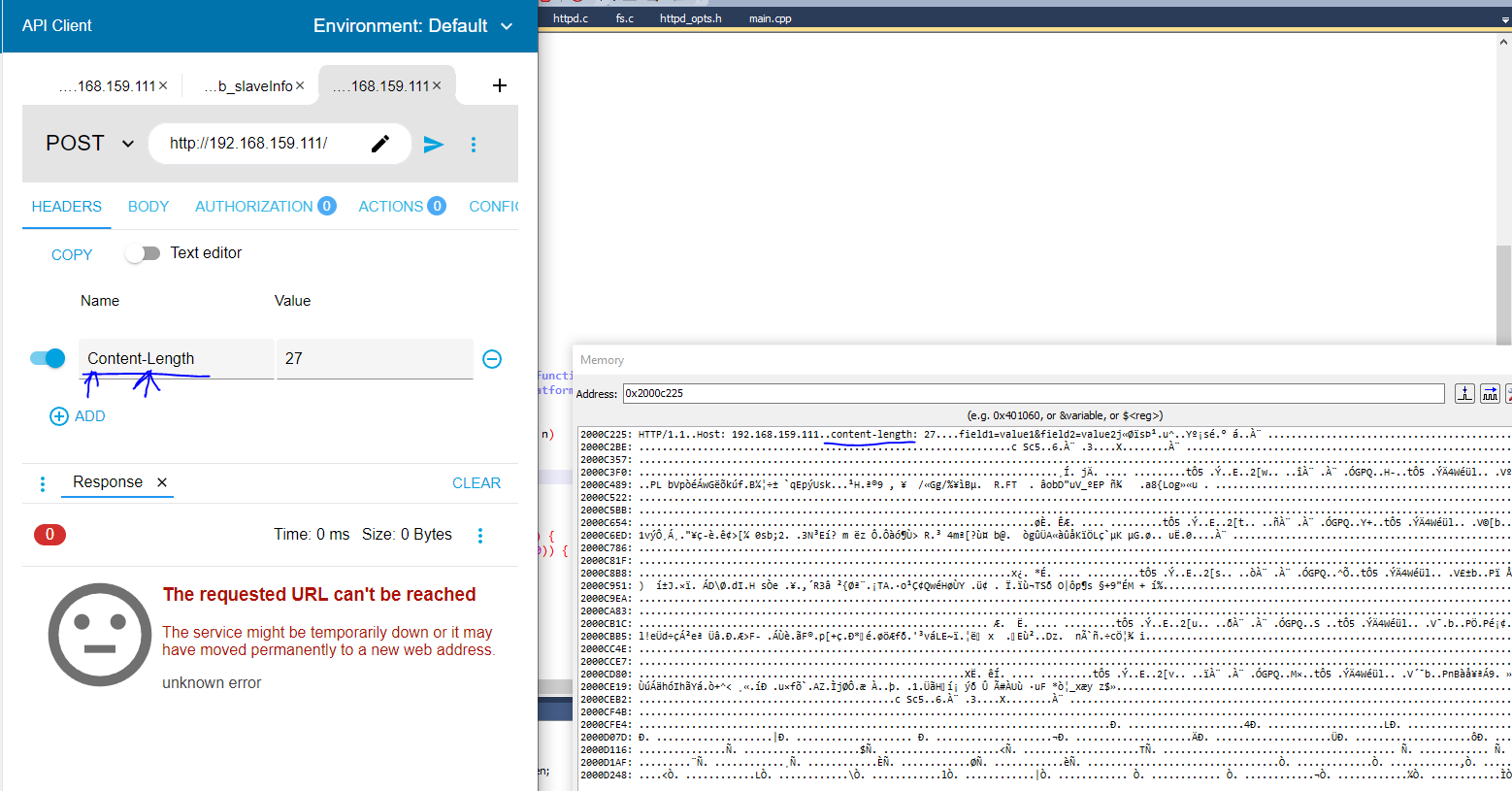1512x791 pixels.
Task: Open kebab menu beside the send icon
Action: [473, 143]
